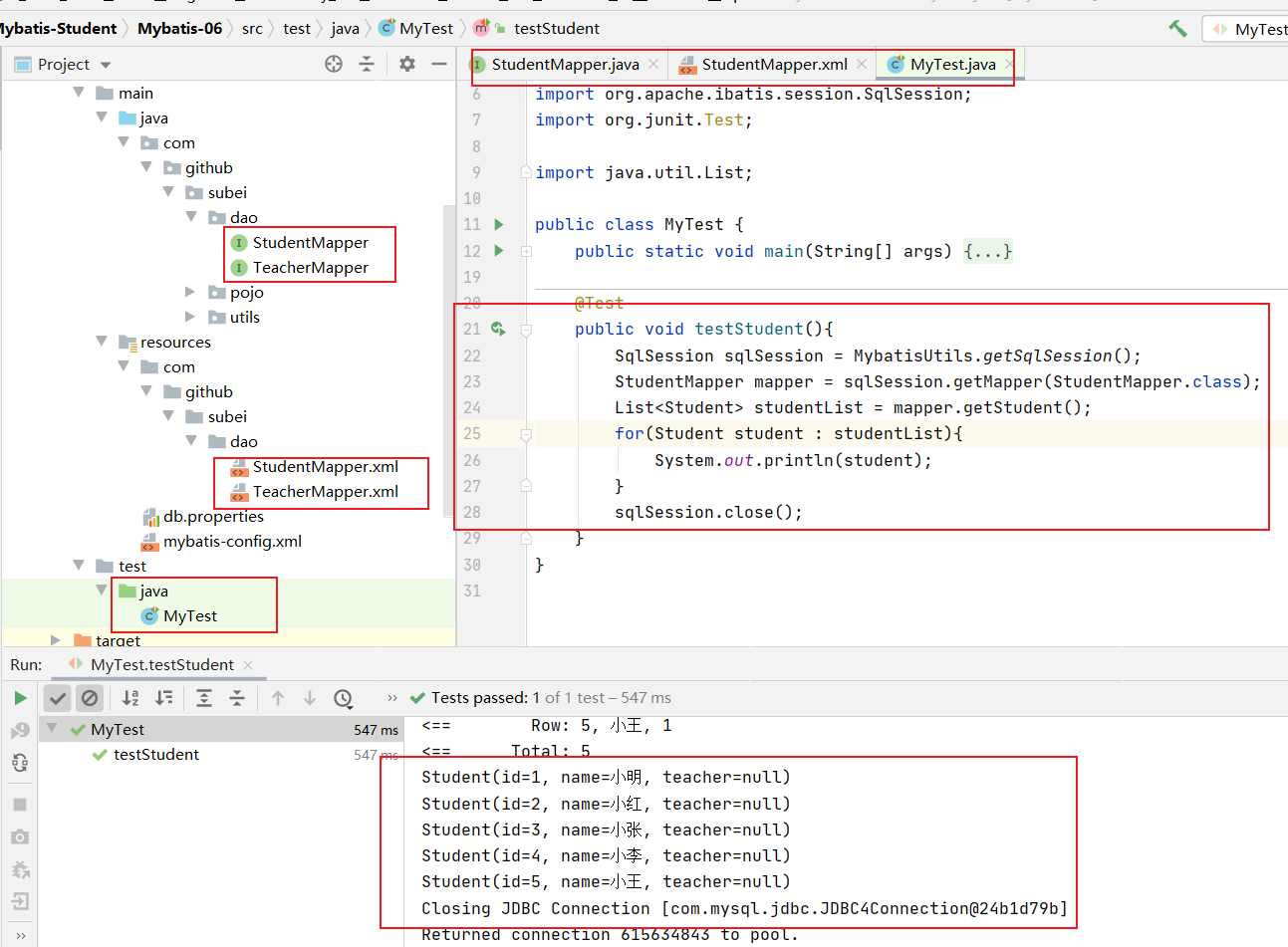Image resolution: width=1288 pixels, height=947 pixels.
Task: Click run gutter icon beside testStudent method
Action: tap(498, 330)
